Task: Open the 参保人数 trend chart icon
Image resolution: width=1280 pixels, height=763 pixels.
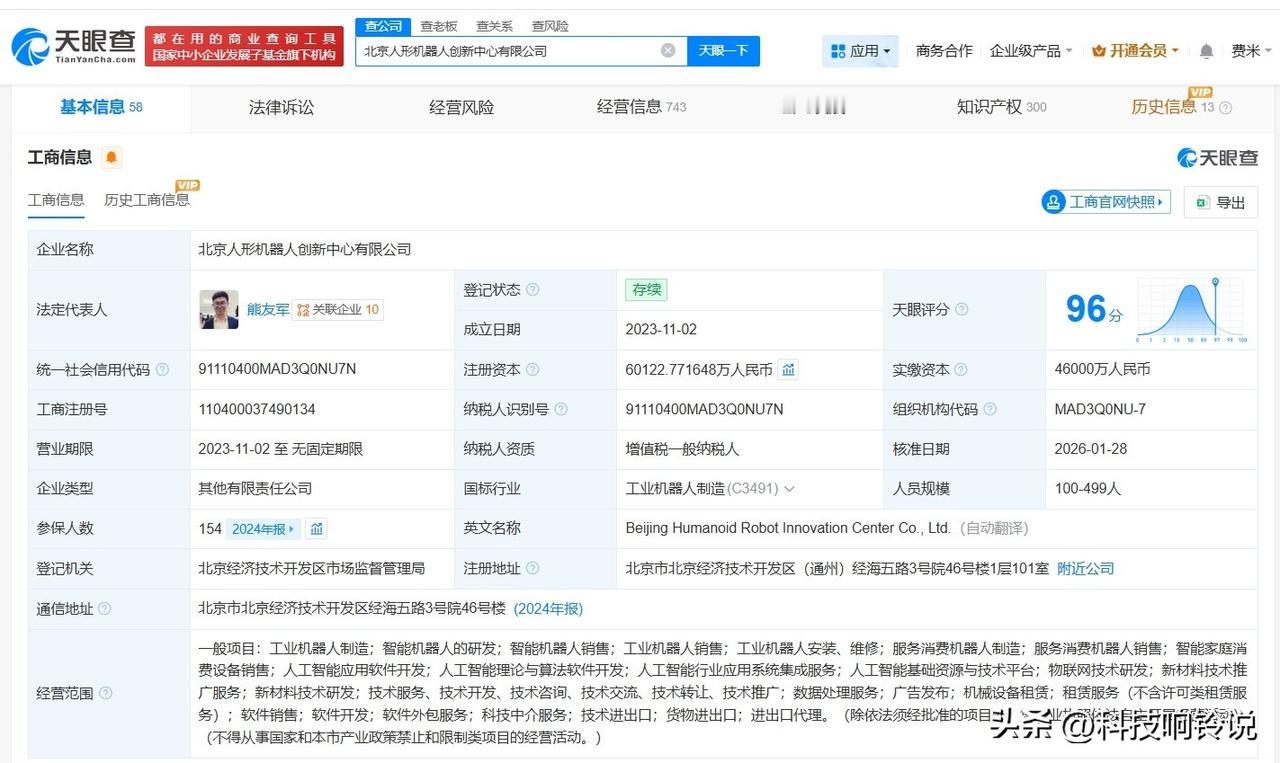Action: point(316,529)
